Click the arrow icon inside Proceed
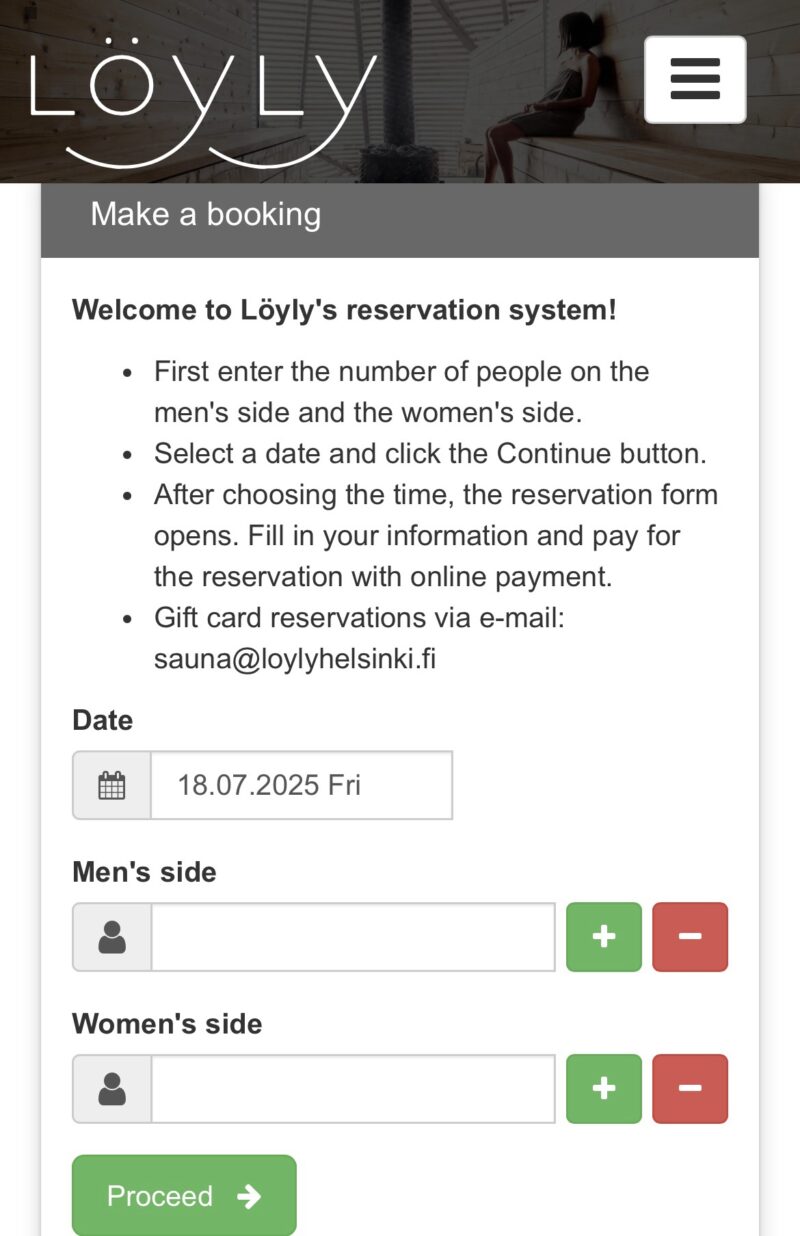 click(249, 1197)
